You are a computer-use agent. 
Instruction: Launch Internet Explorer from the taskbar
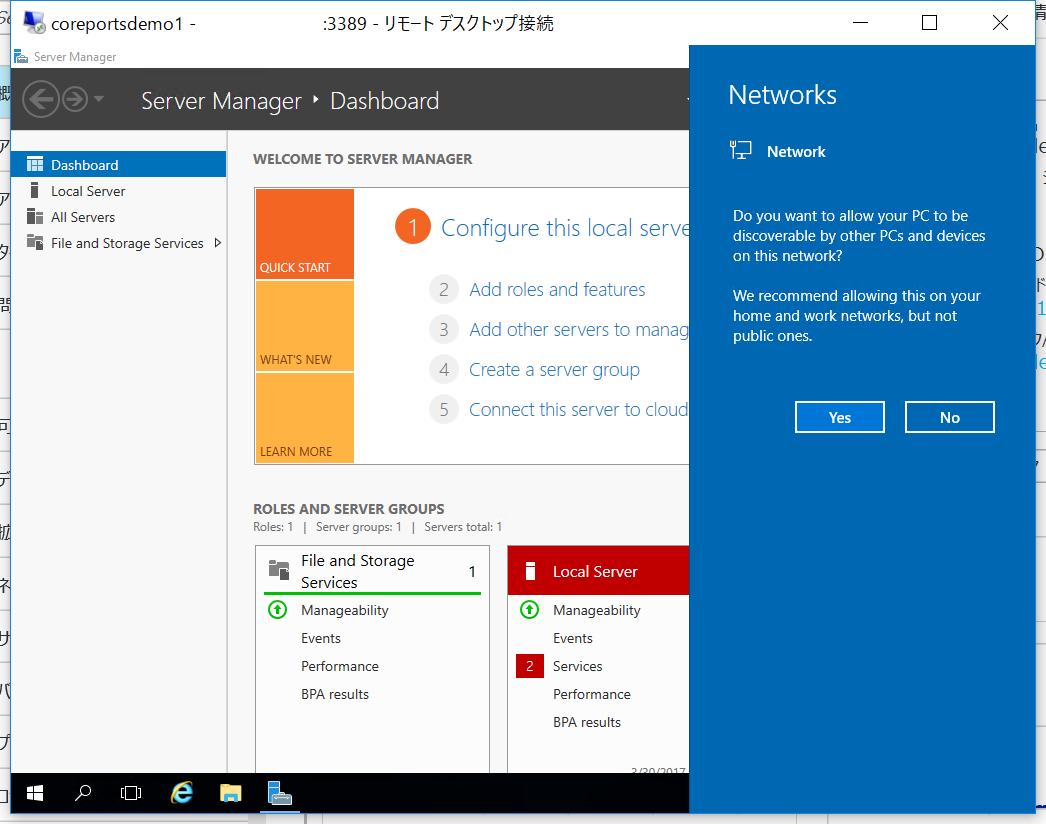[x=181, y=793]
